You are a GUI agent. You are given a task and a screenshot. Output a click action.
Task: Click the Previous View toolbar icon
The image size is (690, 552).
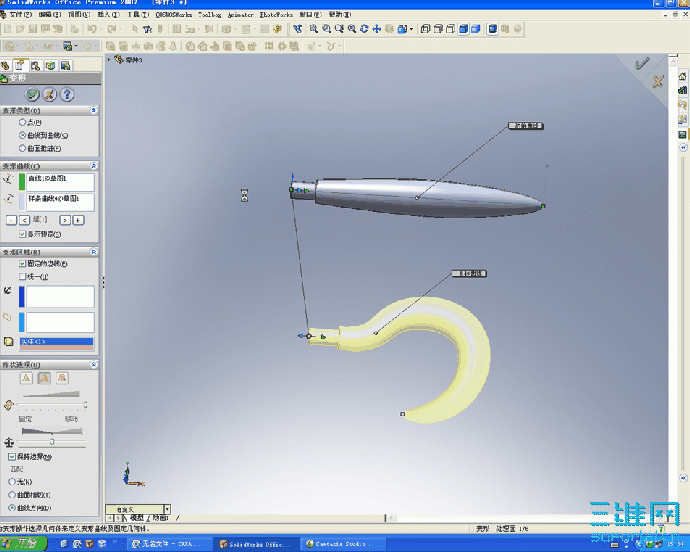(x=298, y=29)
